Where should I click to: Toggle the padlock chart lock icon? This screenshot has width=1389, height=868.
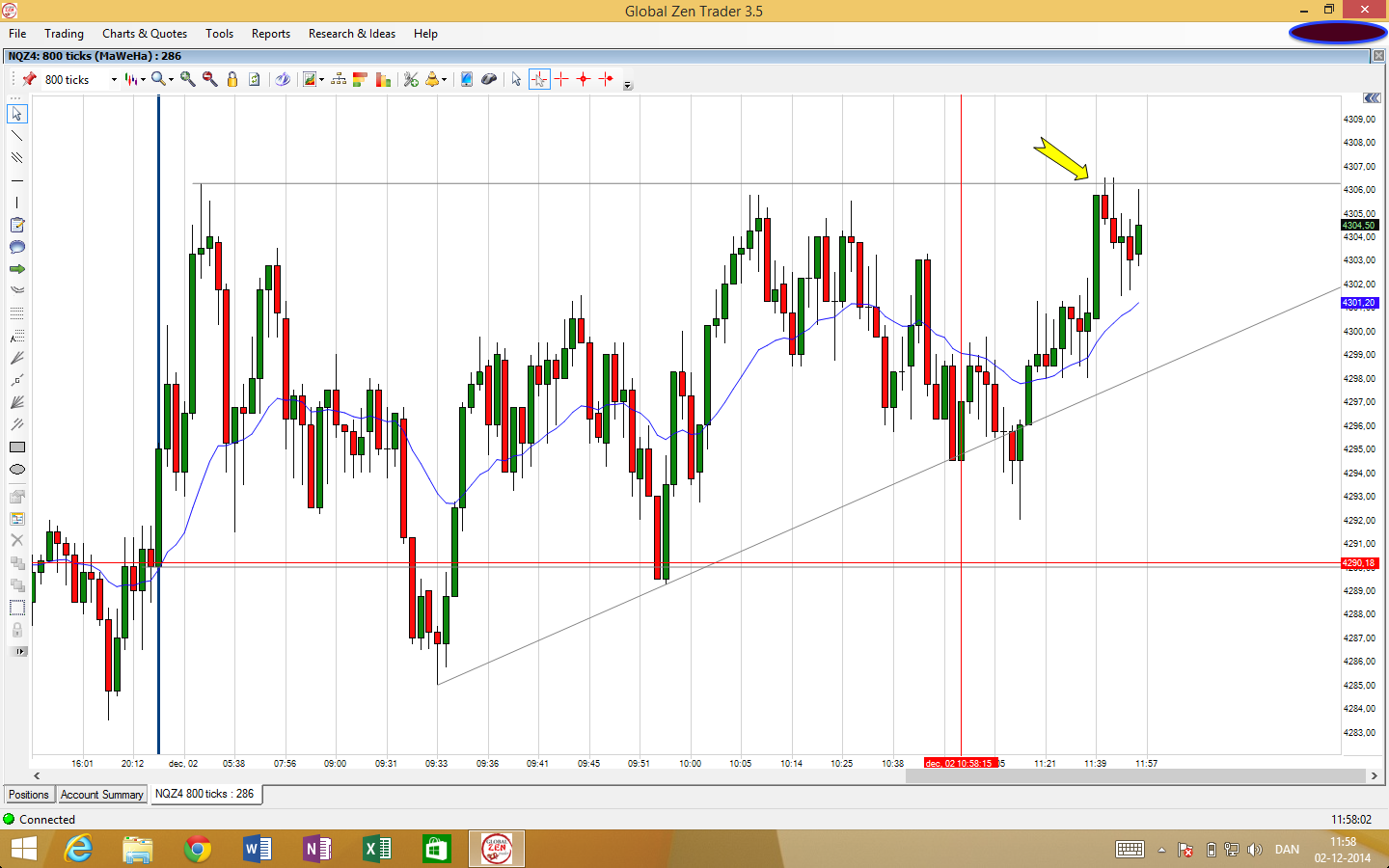pos(232,79)
